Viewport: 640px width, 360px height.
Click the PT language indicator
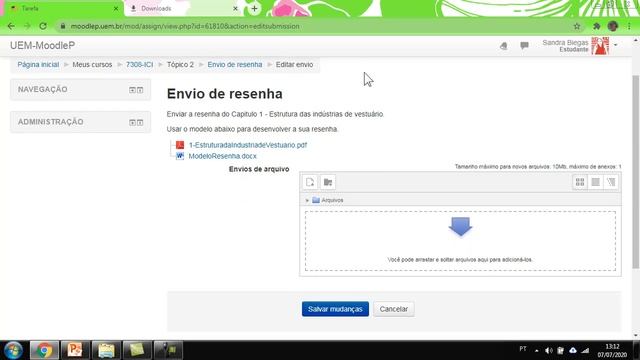pyautogui.click(x=523, y=349)
